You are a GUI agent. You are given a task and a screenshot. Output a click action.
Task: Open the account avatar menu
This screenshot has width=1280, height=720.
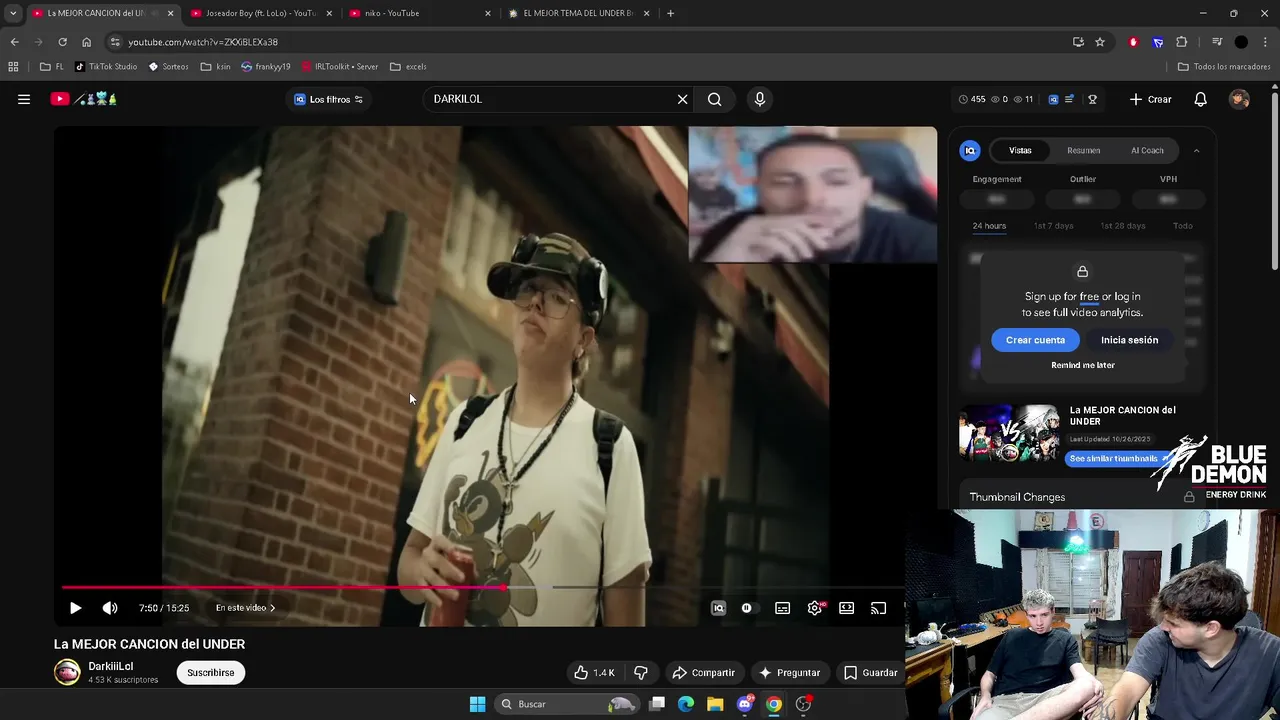pos(1239,99)
